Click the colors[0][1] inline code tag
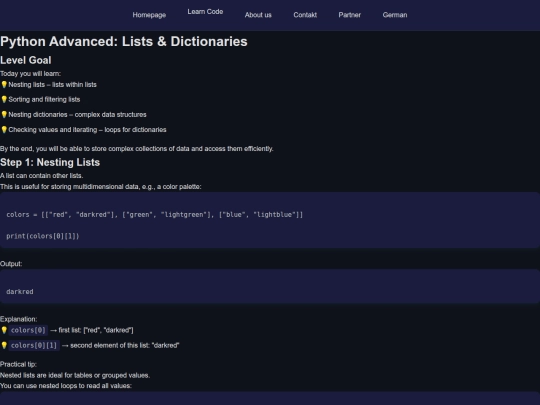 (34, 345)
